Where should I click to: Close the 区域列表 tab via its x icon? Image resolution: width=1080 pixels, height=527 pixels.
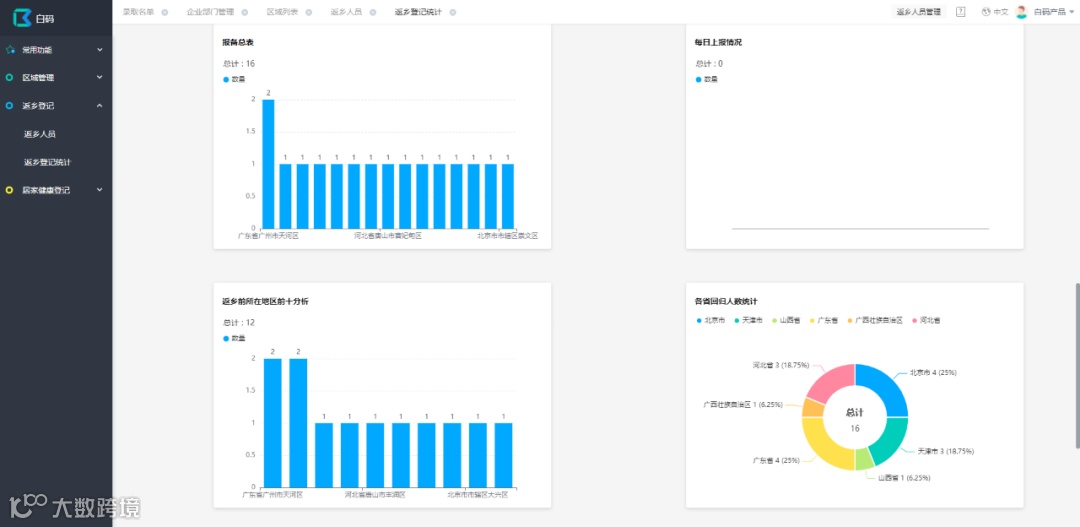(x=309, y=12)
